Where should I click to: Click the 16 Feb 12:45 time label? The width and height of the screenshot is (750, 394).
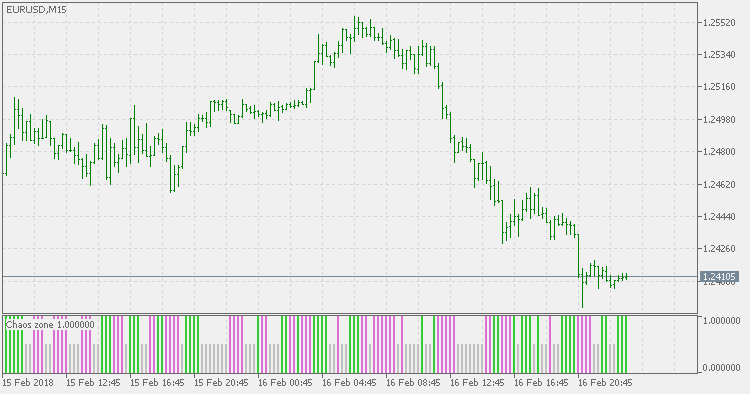point(478,383)
